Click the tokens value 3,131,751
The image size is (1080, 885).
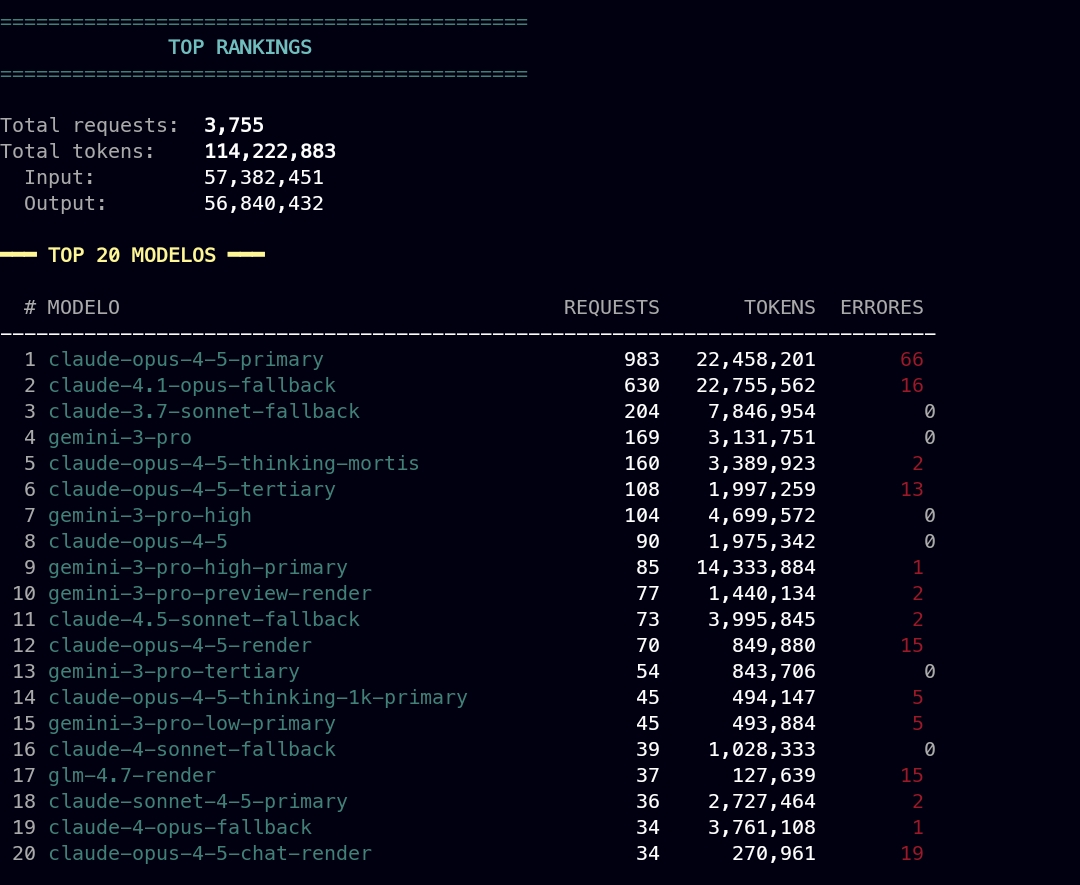point(762,438)
